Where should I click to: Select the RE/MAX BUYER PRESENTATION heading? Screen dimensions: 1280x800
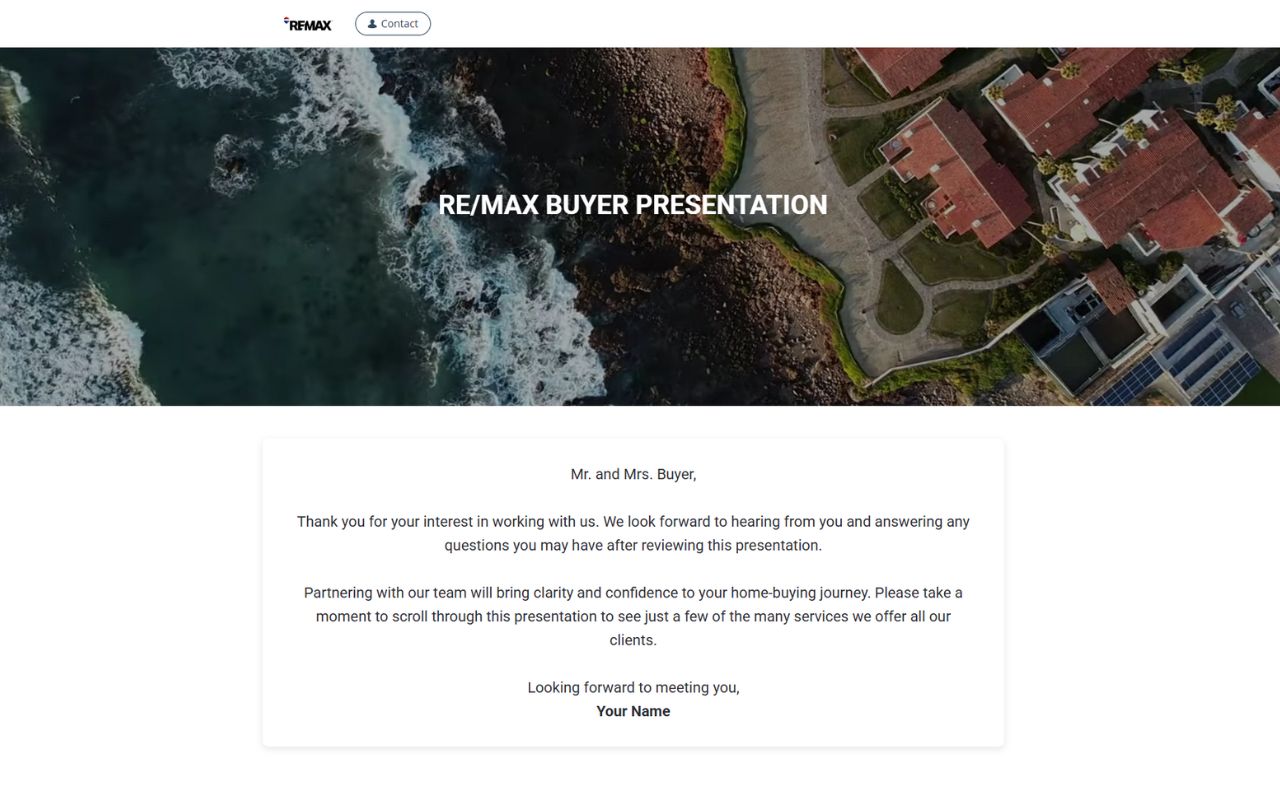(632, 205)
